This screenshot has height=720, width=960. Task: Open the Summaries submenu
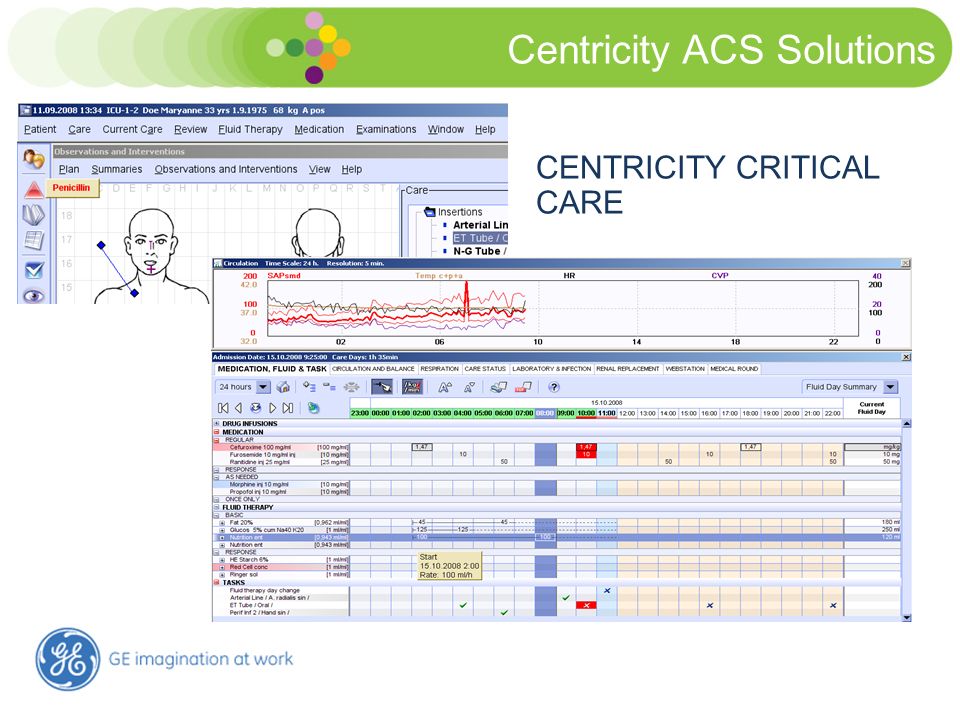[x=117, y=170]
